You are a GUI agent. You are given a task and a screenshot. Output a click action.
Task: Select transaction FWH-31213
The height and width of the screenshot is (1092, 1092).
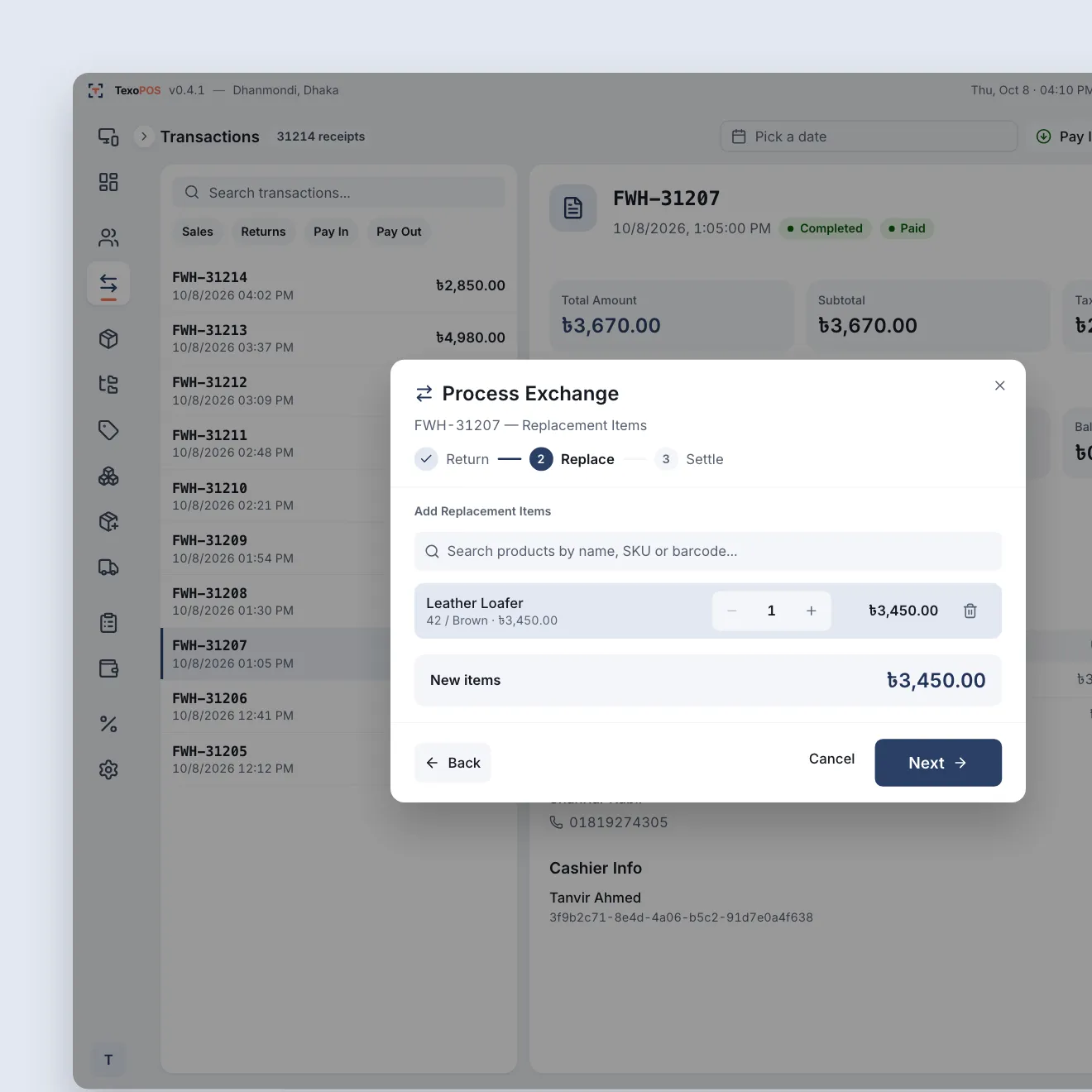pos(338,338)
